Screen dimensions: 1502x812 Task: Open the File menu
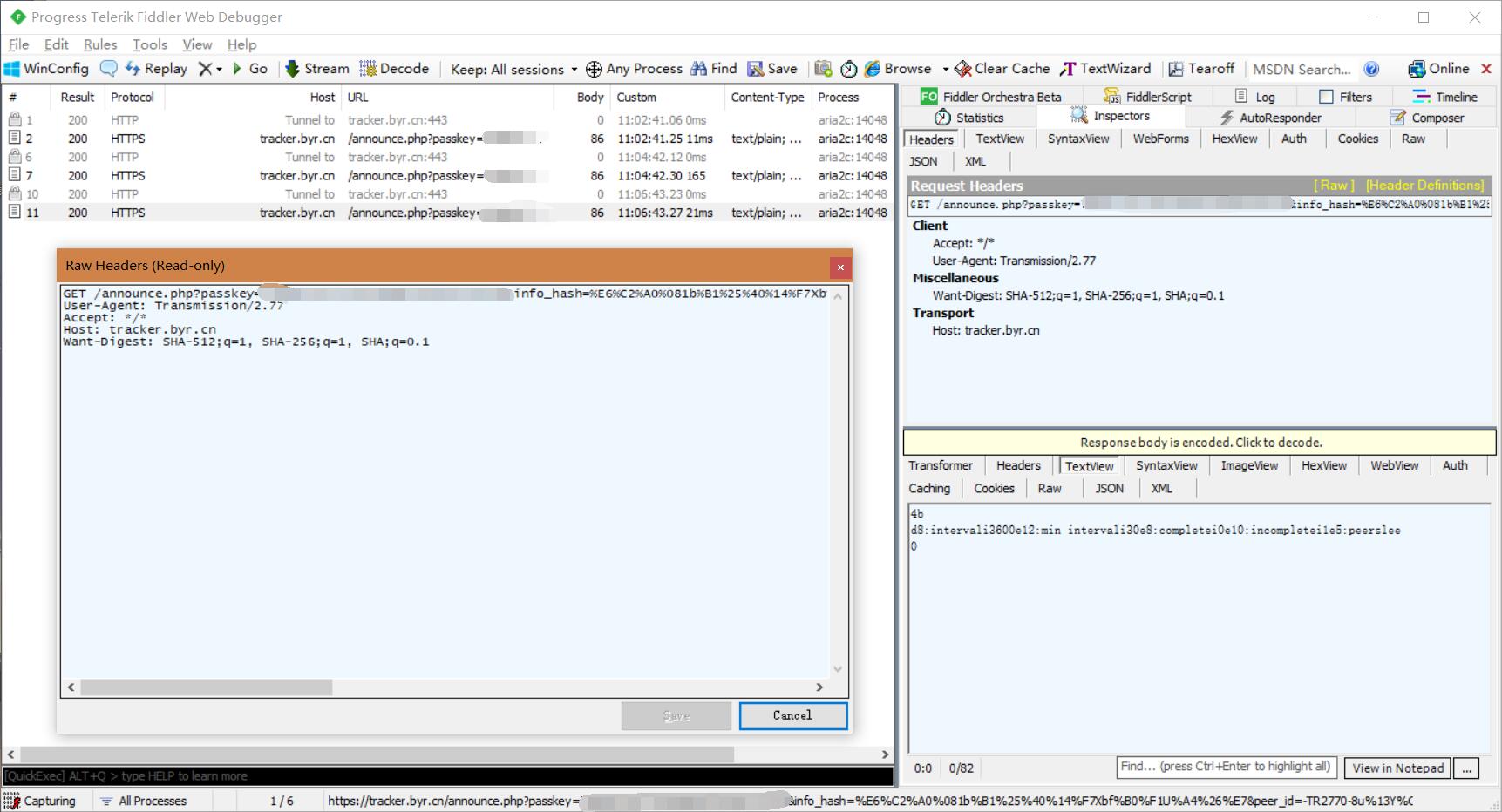tap(18, 44)
